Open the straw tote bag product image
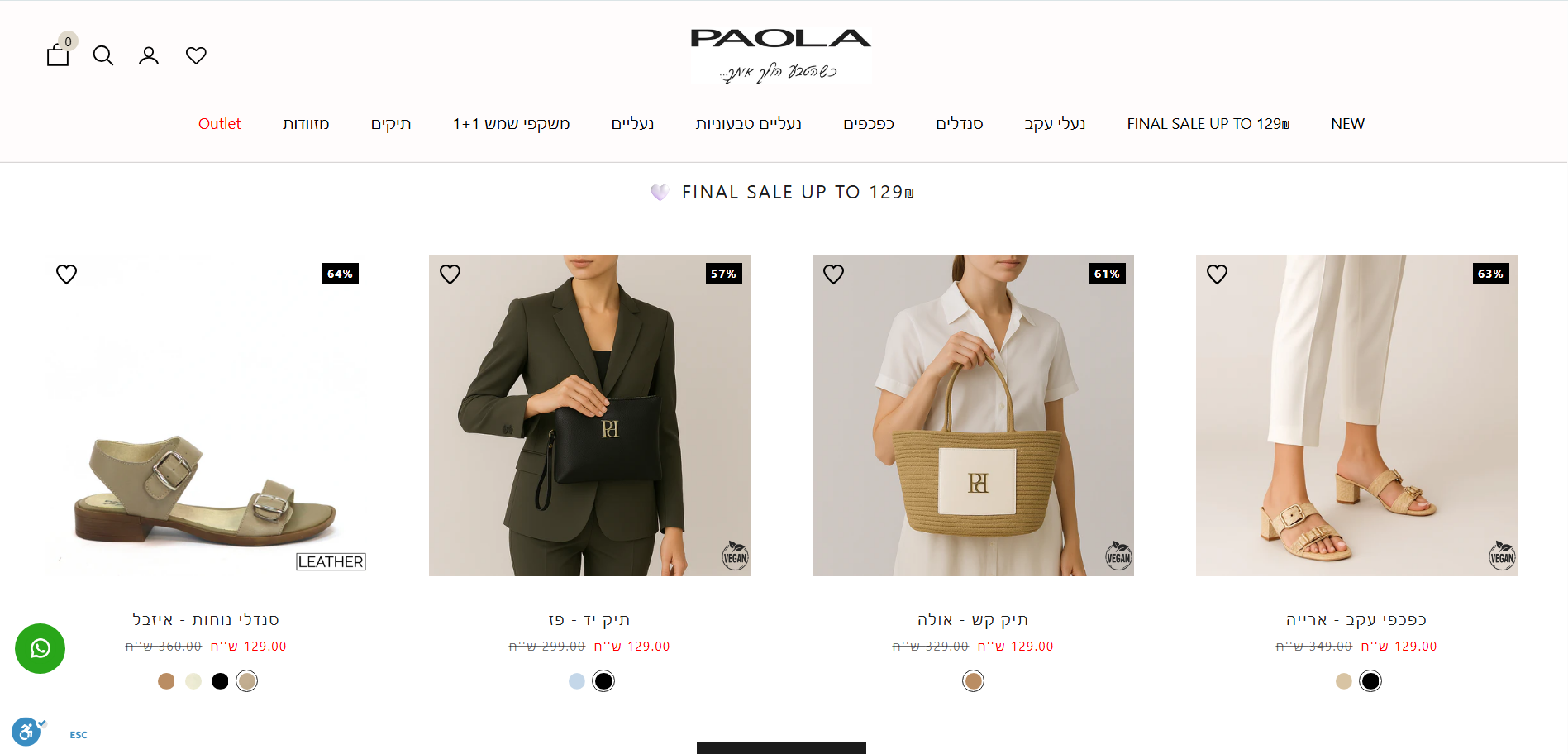Image resolution: width=1568 pixels, height=754 pixels. click(x=973, y=415)
